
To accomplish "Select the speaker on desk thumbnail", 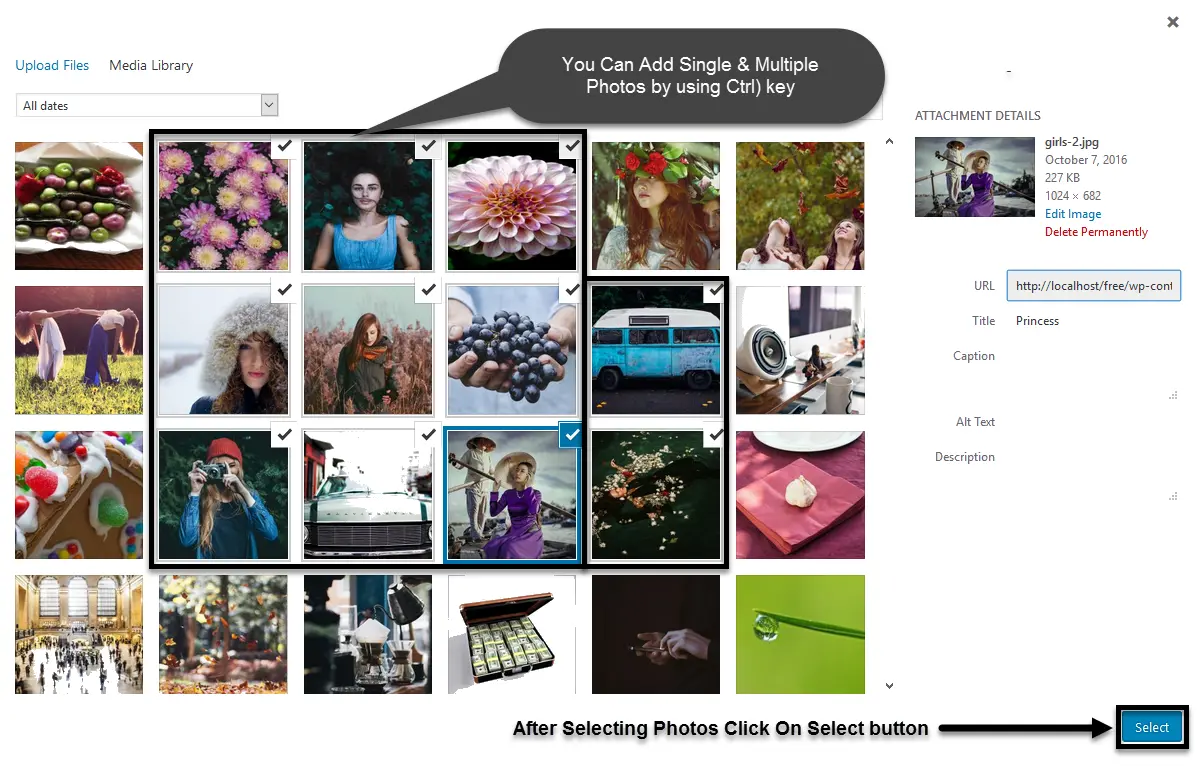I will coord(800,351).
